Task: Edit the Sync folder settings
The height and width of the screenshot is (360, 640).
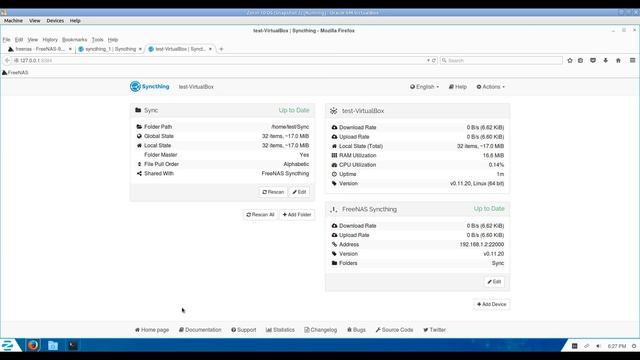Action: click(x=299, y=192)
